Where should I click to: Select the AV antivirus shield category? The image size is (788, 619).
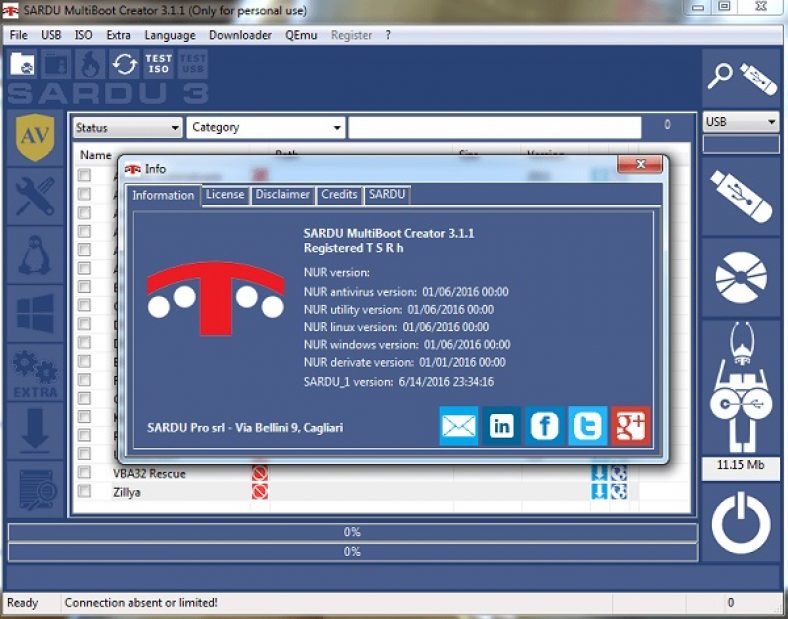pyautogui.click(x=35, y=138)
